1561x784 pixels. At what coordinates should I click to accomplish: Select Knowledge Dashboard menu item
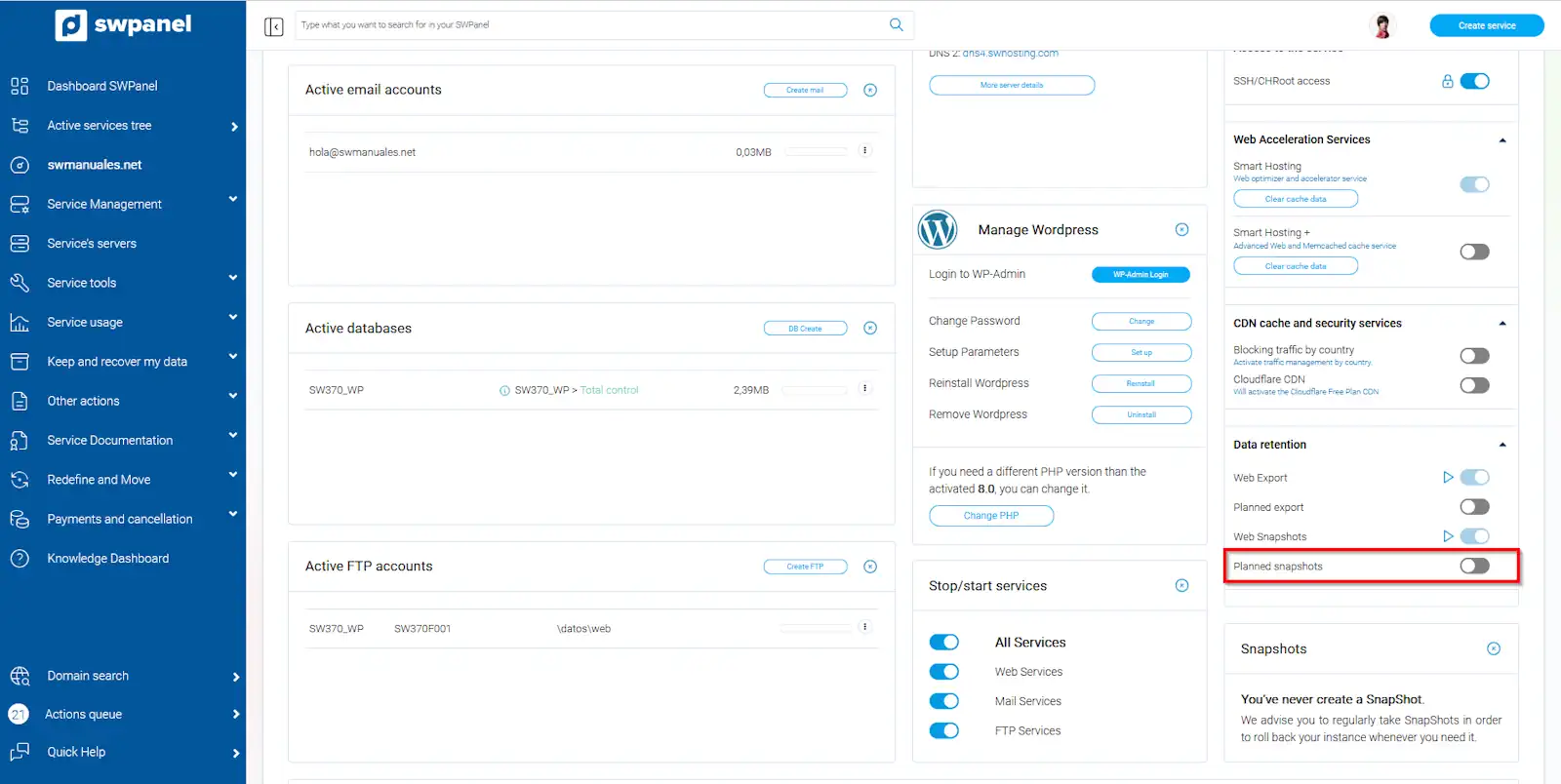[107, 559]
